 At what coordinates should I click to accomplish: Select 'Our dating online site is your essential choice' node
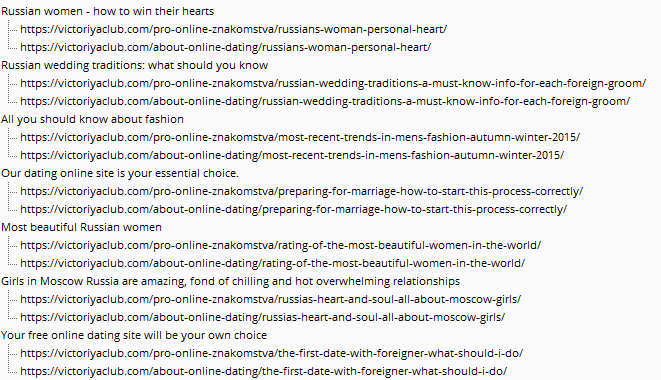point(120,173)
